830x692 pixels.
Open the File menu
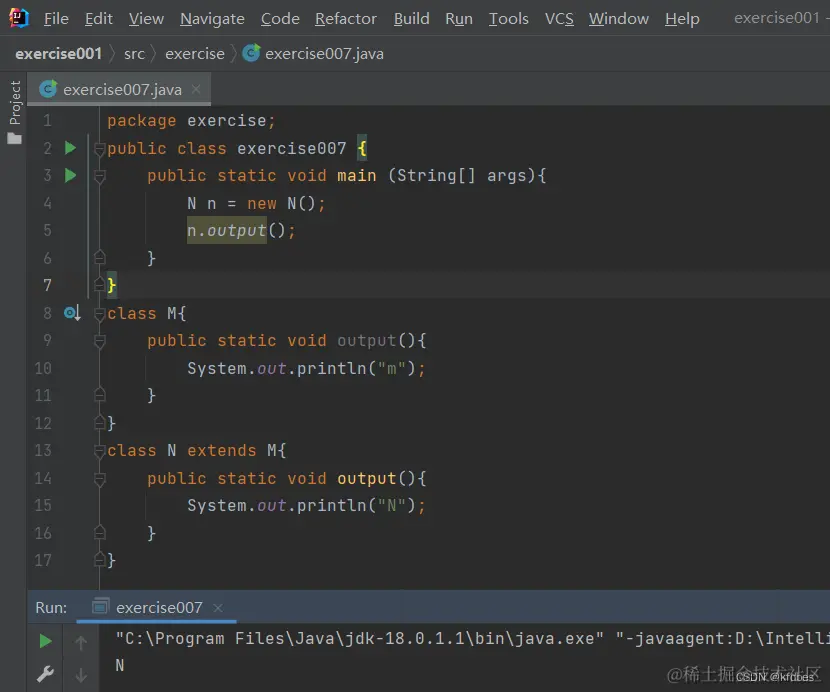56,19
